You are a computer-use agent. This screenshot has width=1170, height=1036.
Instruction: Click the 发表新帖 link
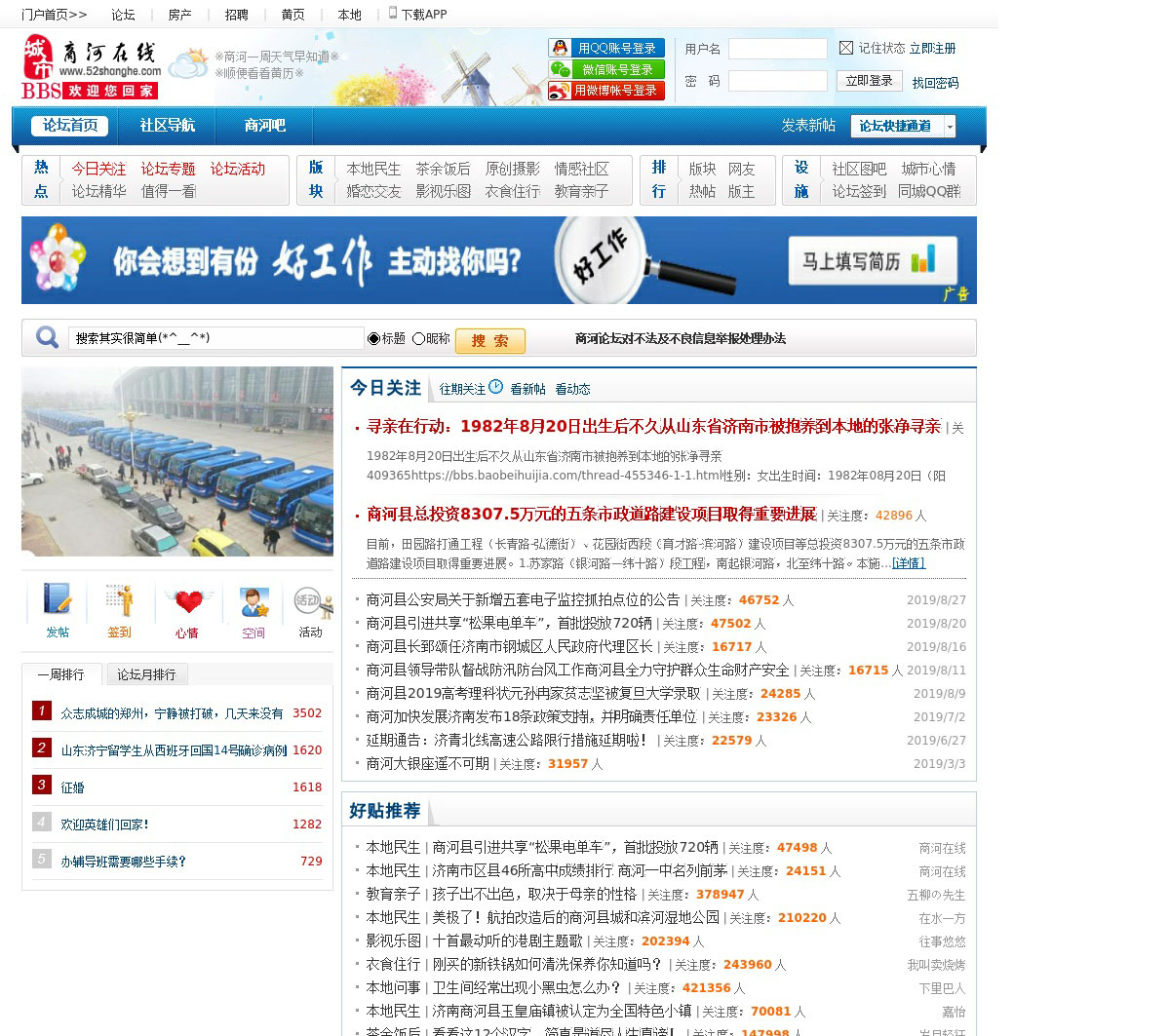(x=808, y=126)
